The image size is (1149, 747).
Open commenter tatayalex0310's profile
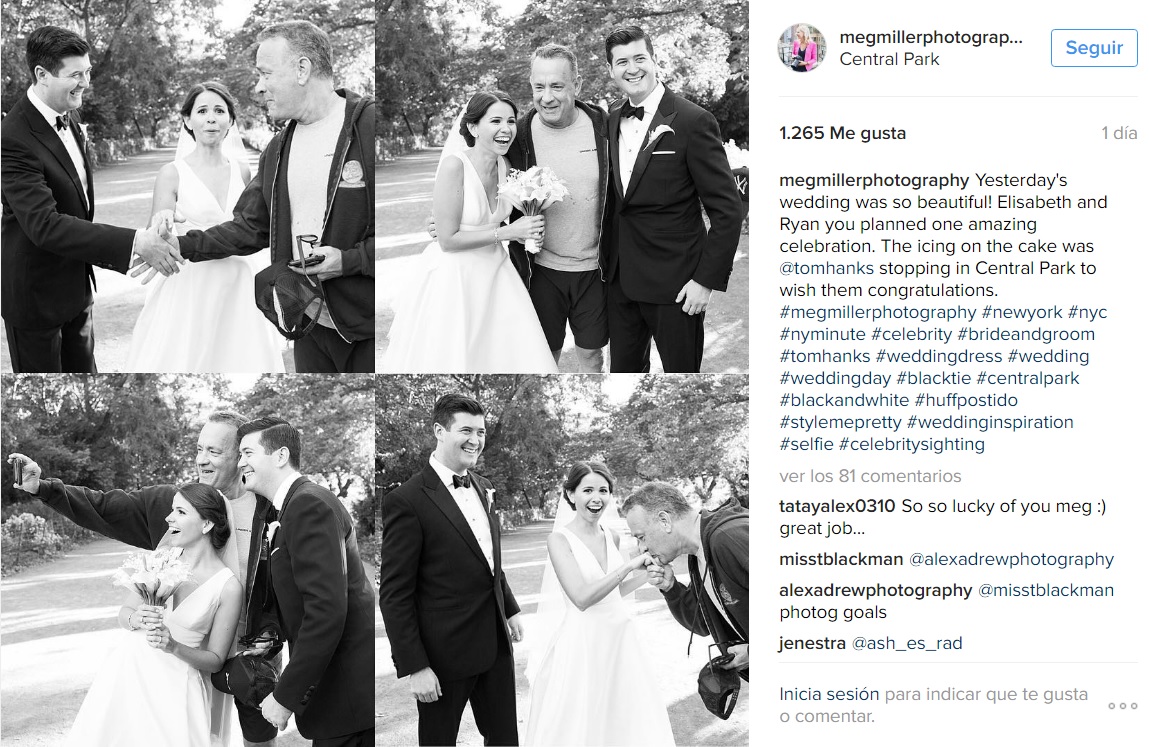click(x=837, y=507)
